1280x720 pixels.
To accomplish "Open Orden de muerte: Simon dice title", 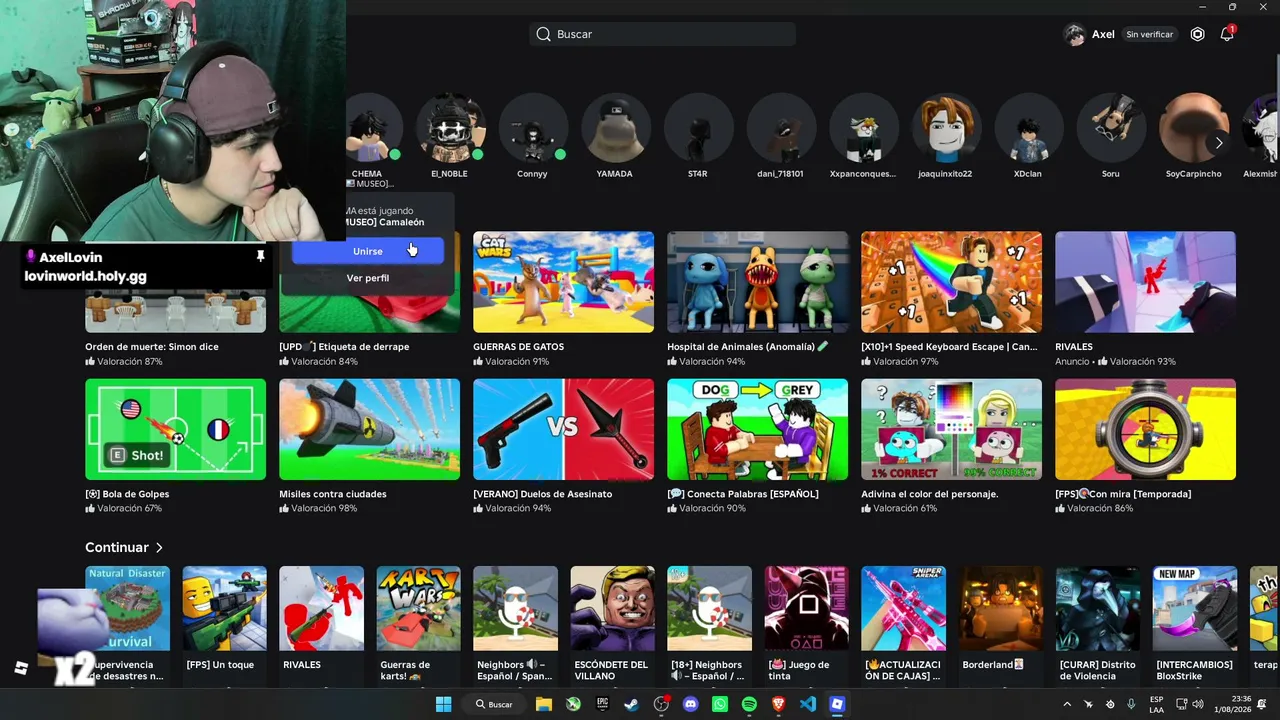I will [x=152, y=347].
